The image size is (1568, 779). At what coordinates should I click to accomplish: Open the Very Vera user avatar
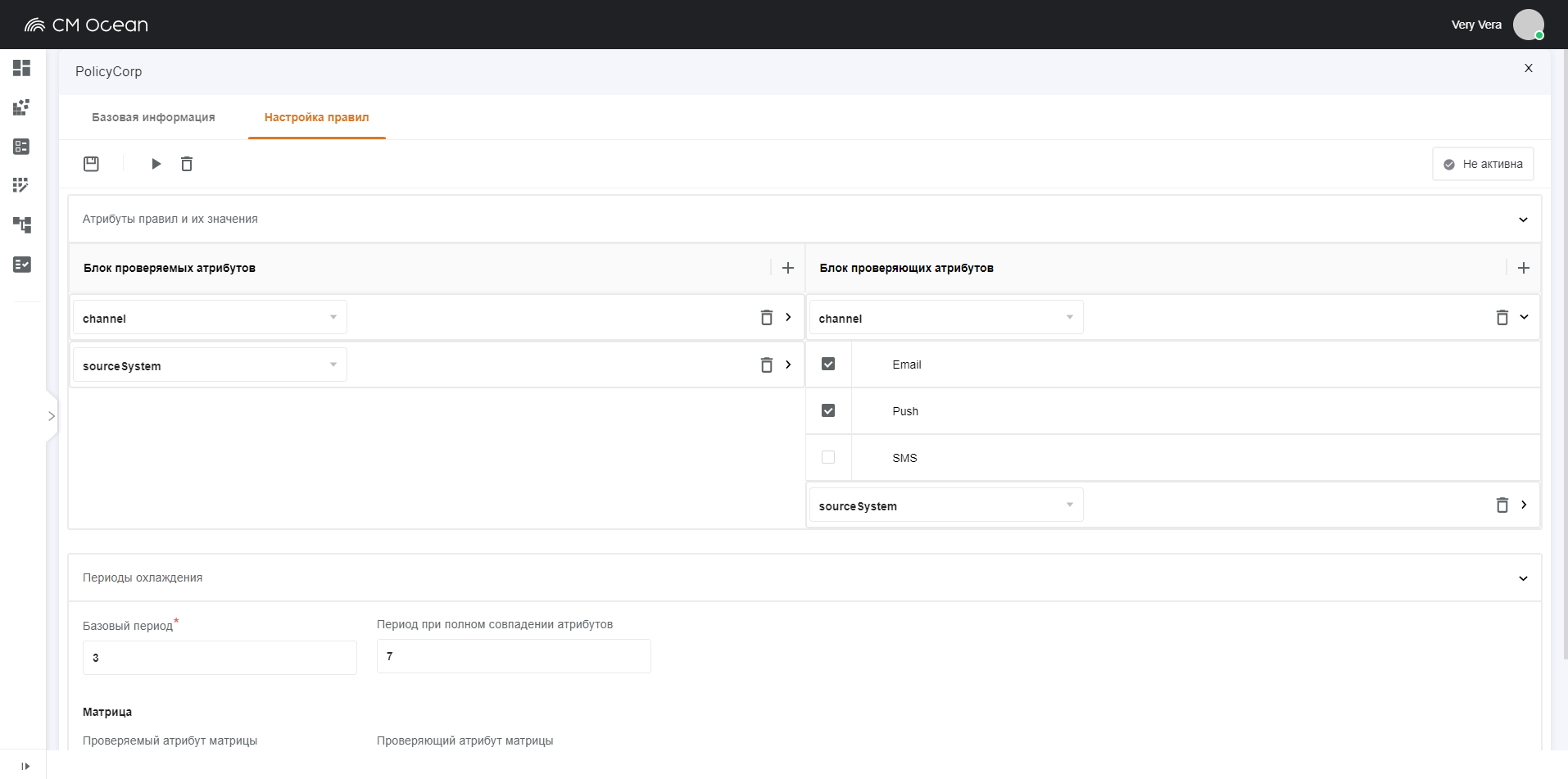pos(1528,25)
